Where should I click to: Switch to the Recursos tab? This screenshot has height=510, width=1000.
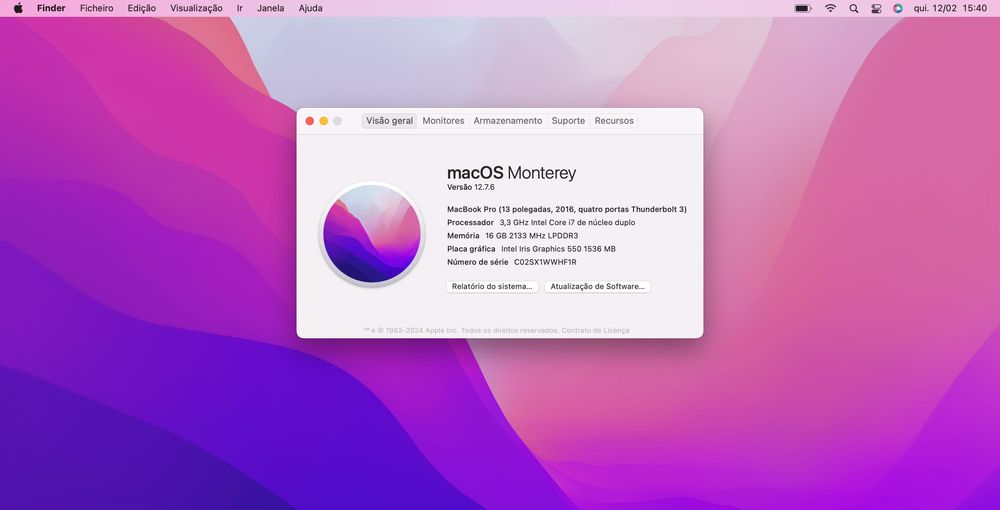point(614,120)
